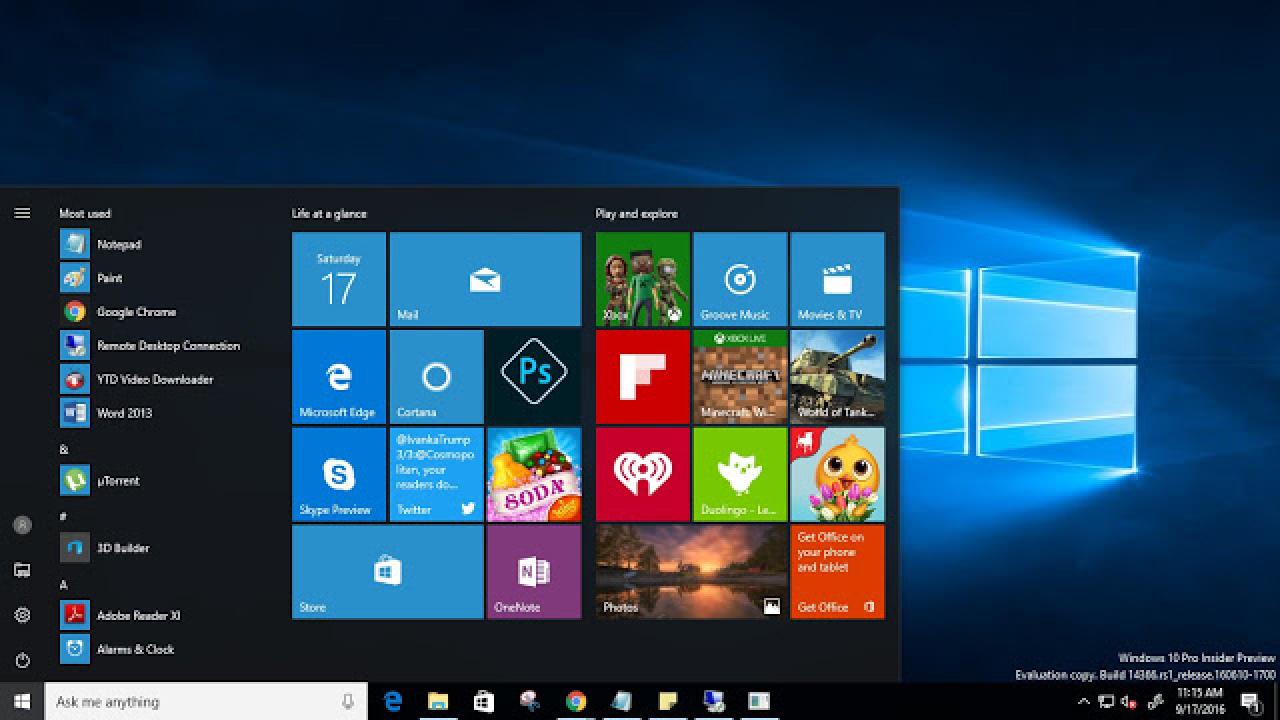
Task: Open the Action Center notification icon
Action: click(x=1250, y=702)
